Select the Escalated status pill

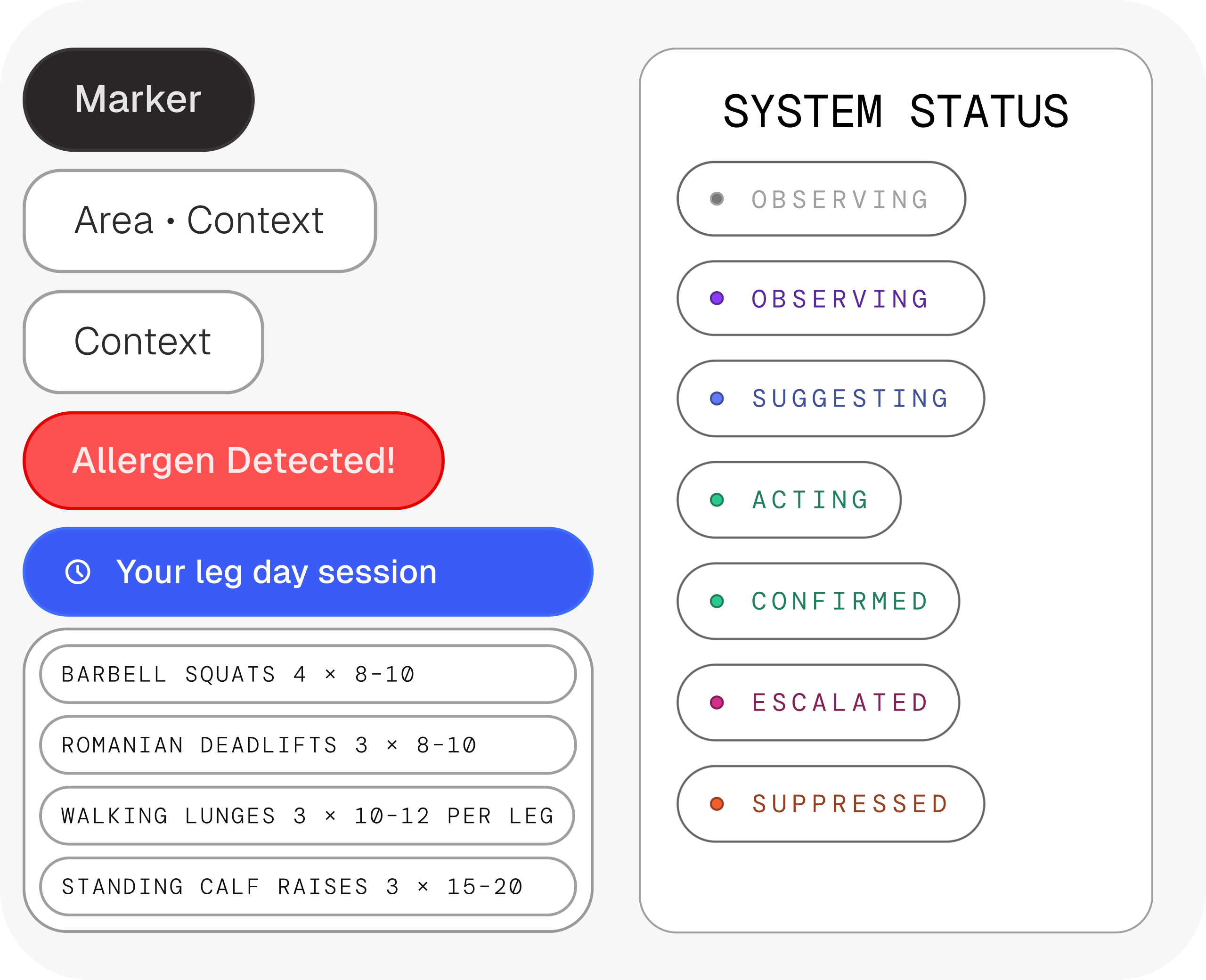pyautogui.click(x=818, y=702)
